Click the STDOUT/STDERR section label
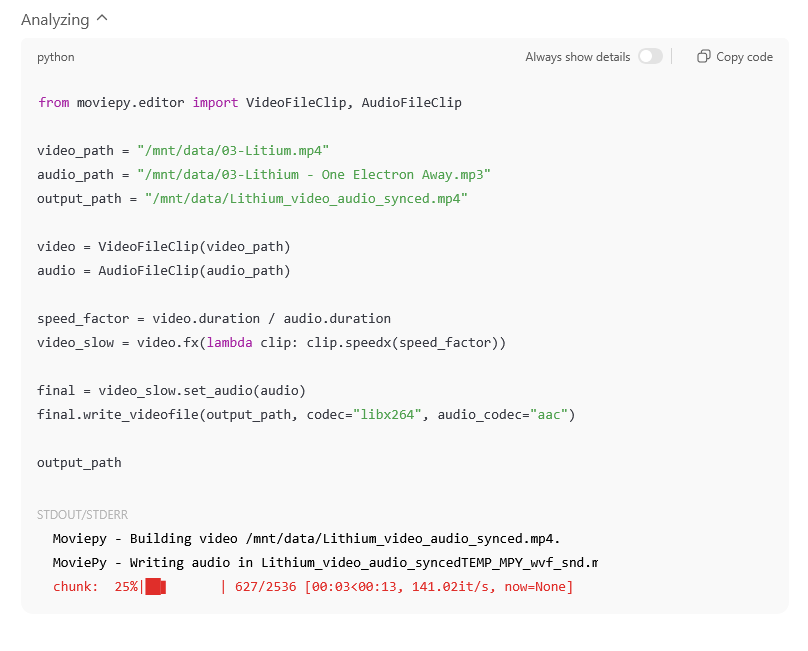 tap(82, 515)
